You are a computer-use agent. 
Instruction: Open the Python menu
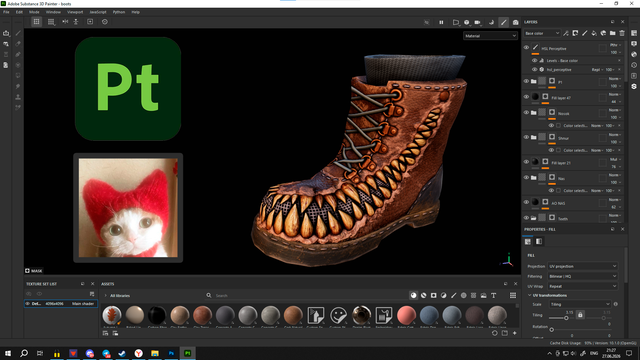pos(119,12)
